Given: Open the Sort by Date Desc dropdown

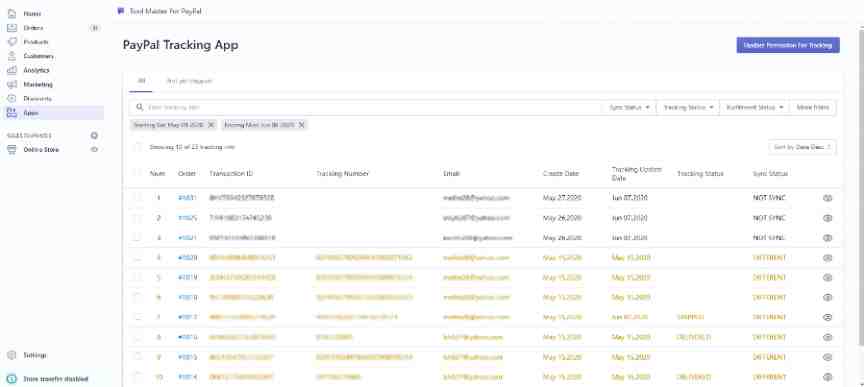Looking at the screenshot, I should pos(802,147).
